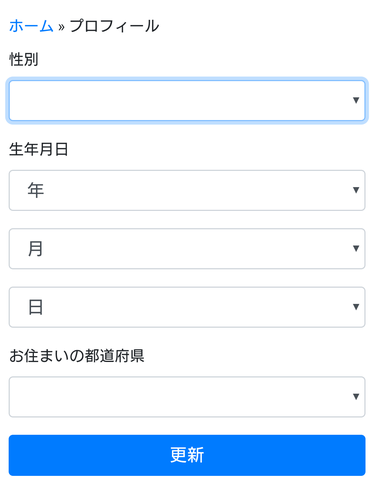Click the 生年月日 field label
381x482 pixels.
point(39,149)
